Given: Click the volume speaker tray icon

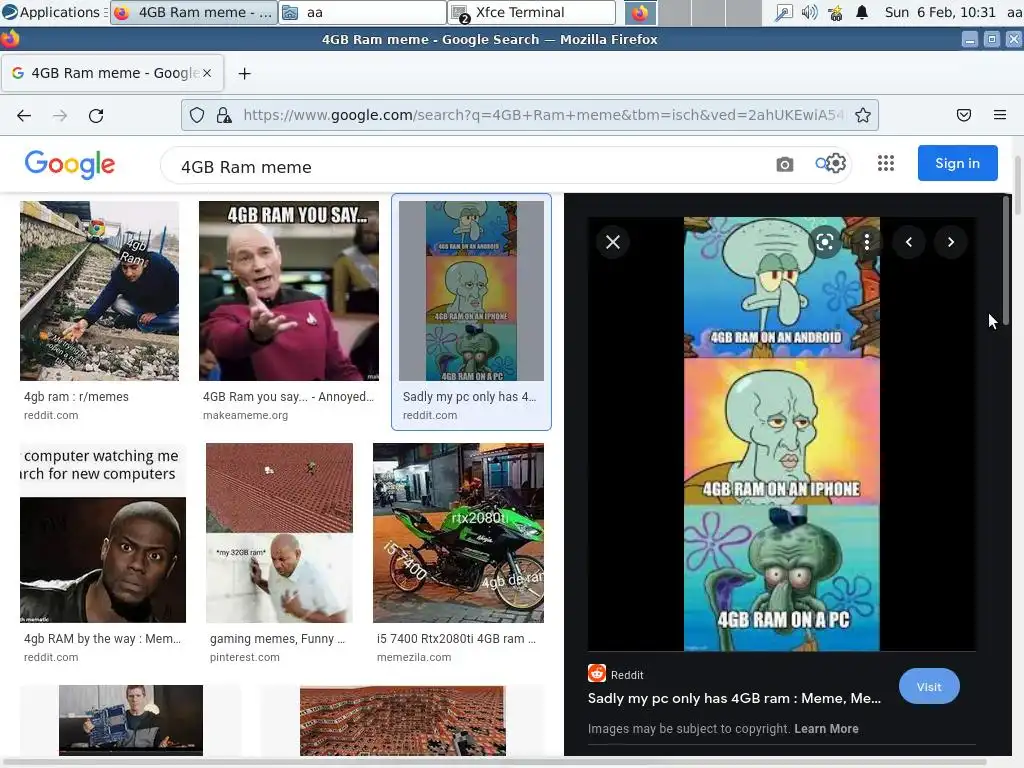Looking at the screenshot, I should point(810,12).
